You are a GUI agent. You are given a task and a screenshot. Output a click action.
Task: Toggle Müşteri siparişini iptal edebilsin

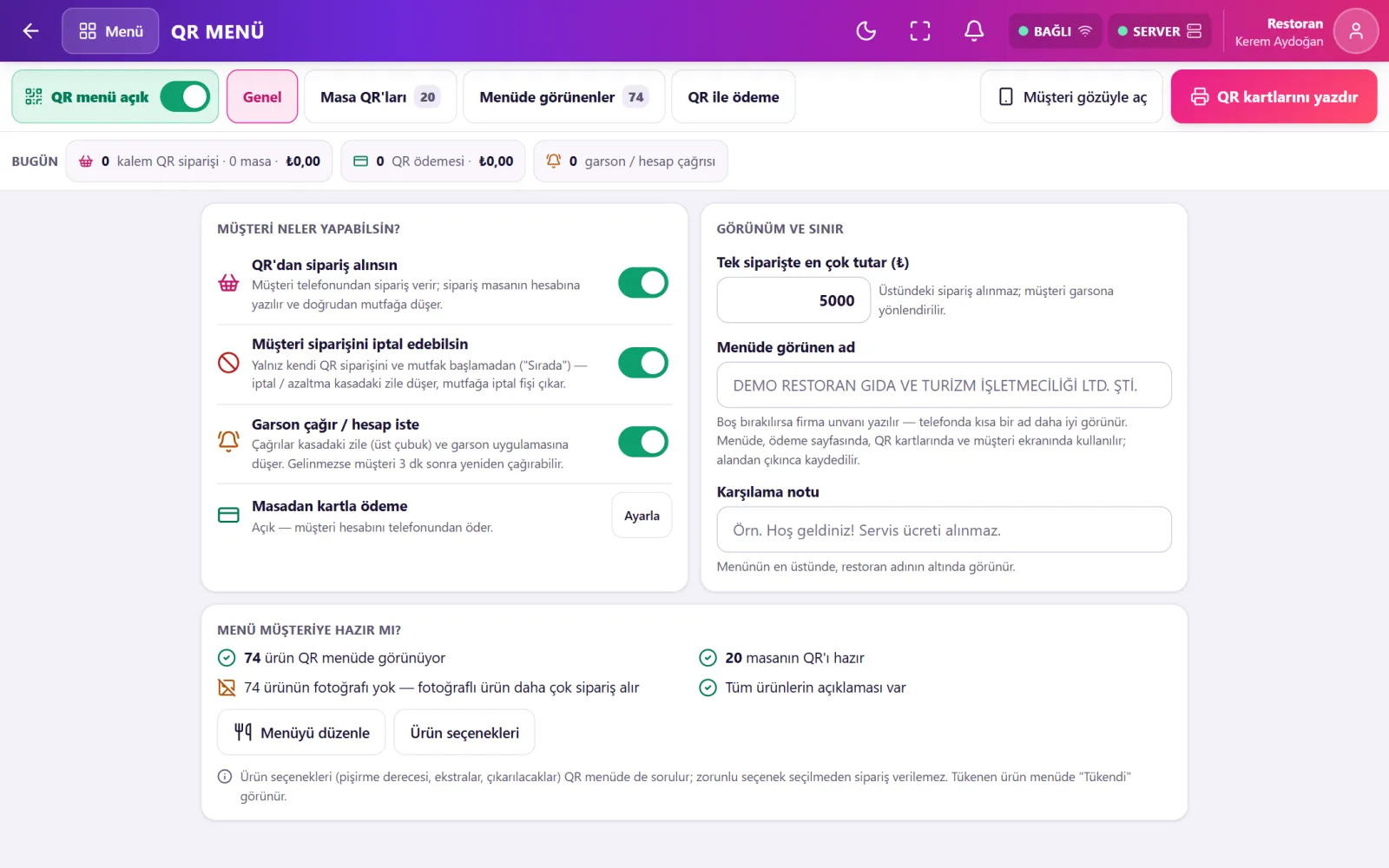pyautogui.click(x=643, y=363)
